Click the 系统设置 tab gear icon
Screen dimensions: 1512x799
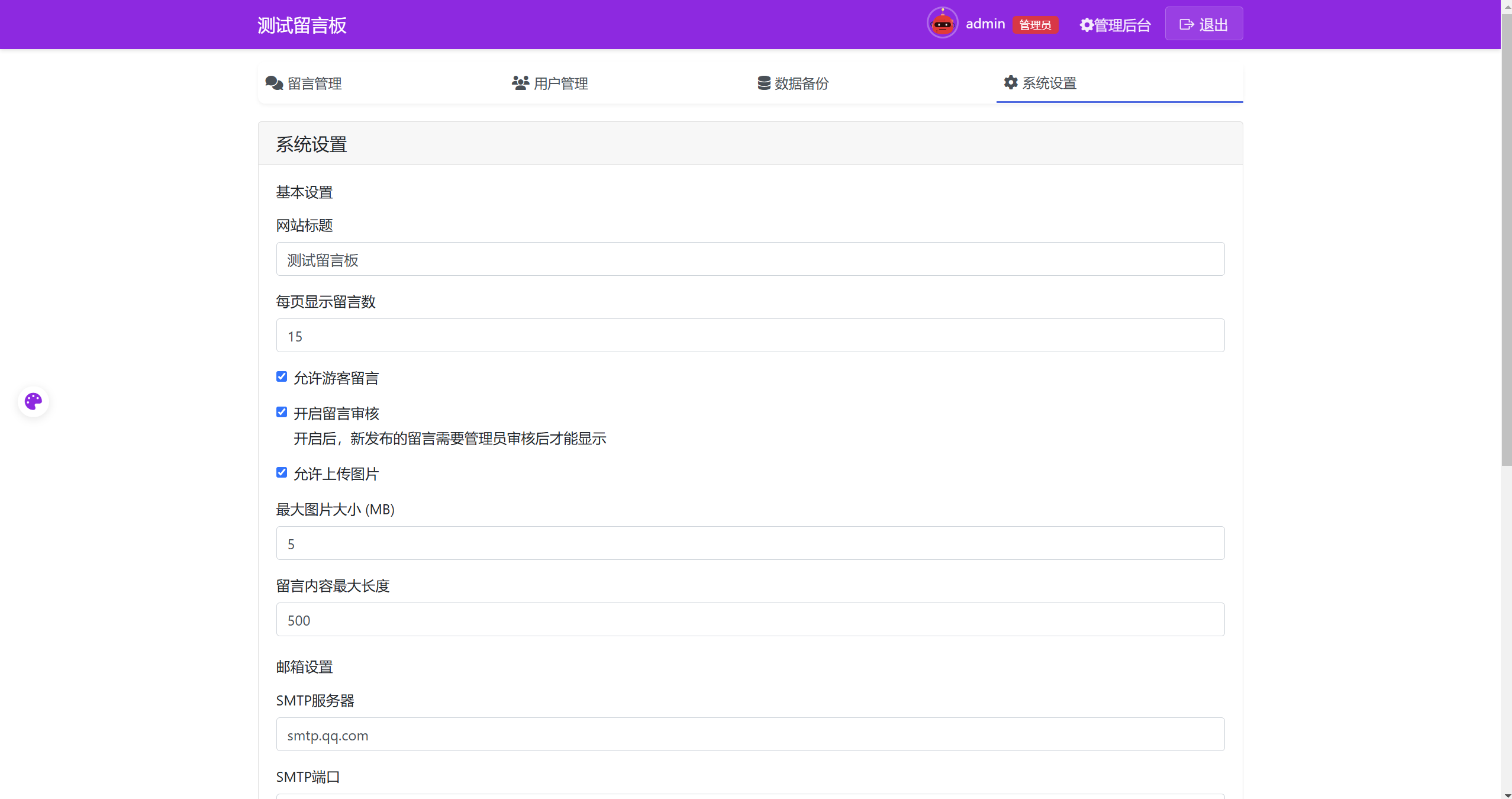1011,82
